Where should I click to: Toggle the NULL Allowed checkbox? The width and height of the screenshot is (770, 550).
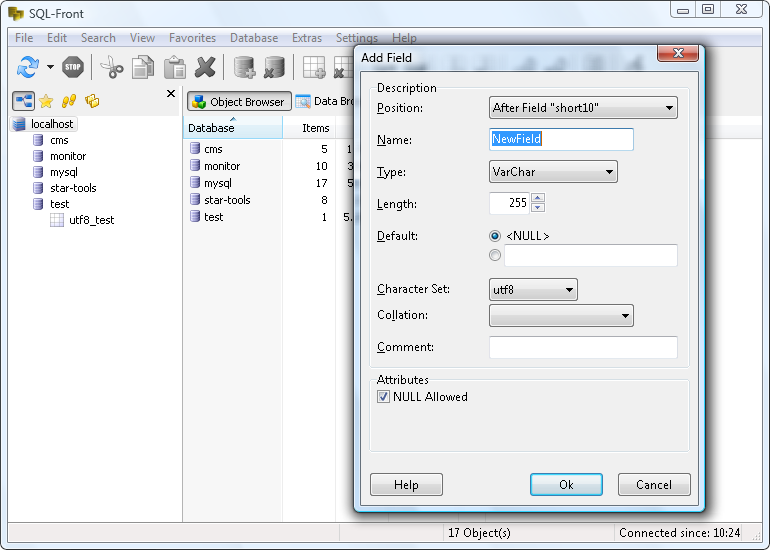pos(383,397)
